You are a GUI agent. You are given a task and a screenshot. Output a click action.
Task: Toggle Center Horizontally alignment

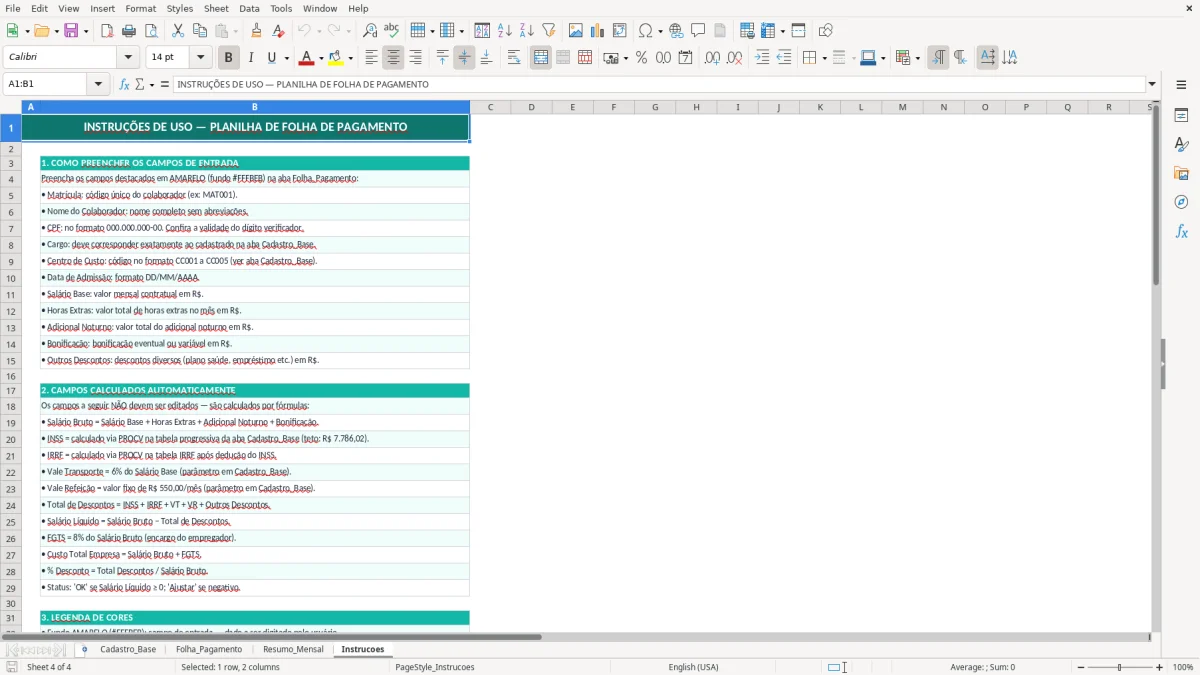coord(393,58)
